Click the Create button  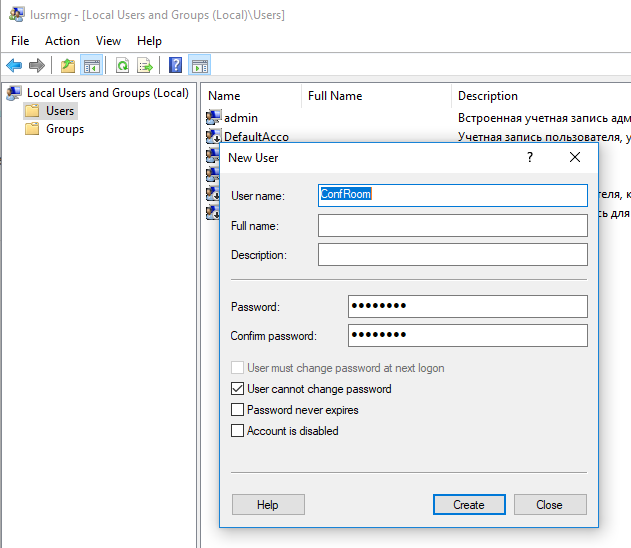coord(469,505)
